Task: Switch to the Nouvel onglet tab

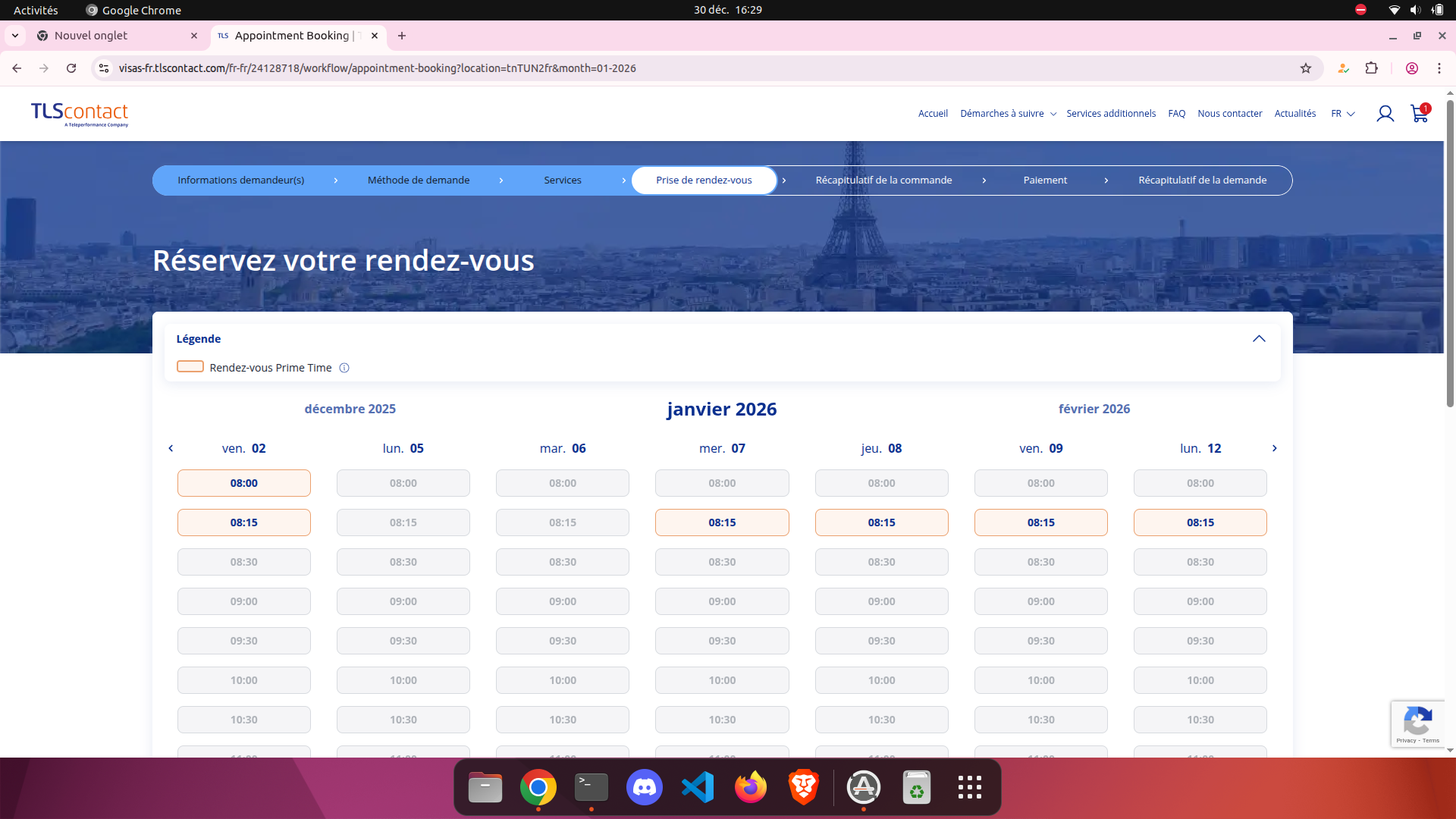Action: (x=118, y=36)
